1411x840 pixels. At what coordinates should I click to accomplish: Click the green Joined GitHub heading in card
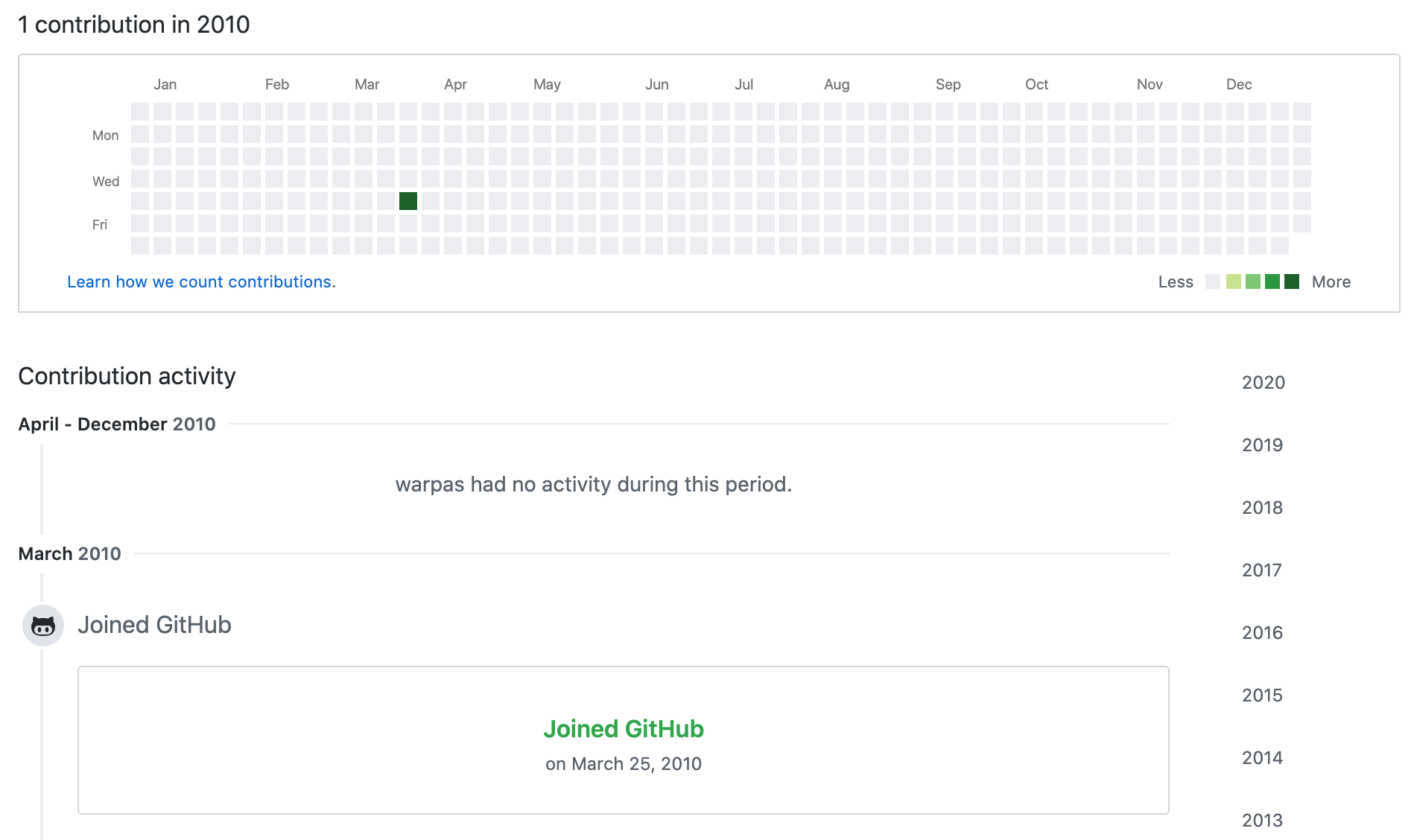[624, 728]
